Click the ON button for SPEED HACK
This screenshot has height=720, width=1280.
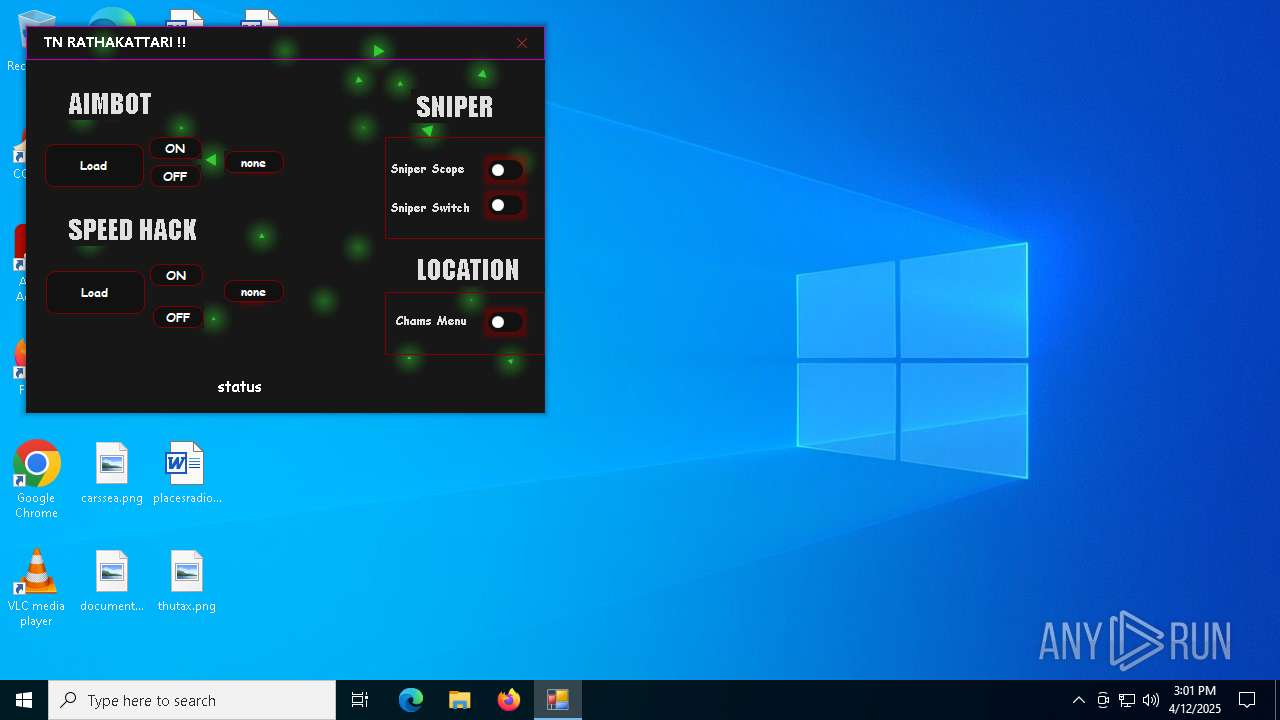176,275
